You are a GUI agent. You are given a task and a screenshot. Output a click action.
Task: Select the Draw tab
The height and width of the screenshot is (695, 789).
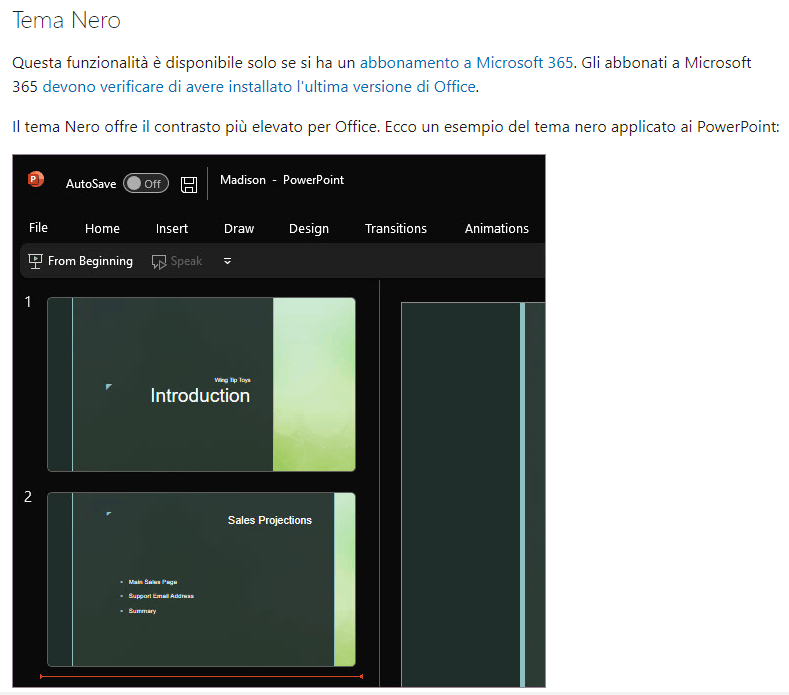pos(239,228)
